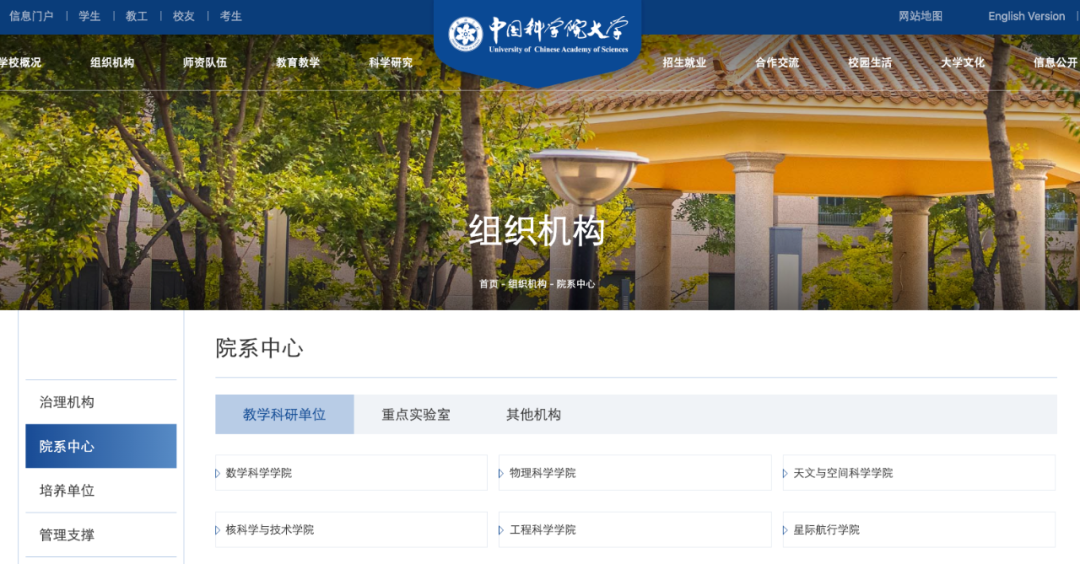The width and height of the screenshot is (1080, 564).
Task: Open the 招生就业 navigation menu
Action: point(684,62)
